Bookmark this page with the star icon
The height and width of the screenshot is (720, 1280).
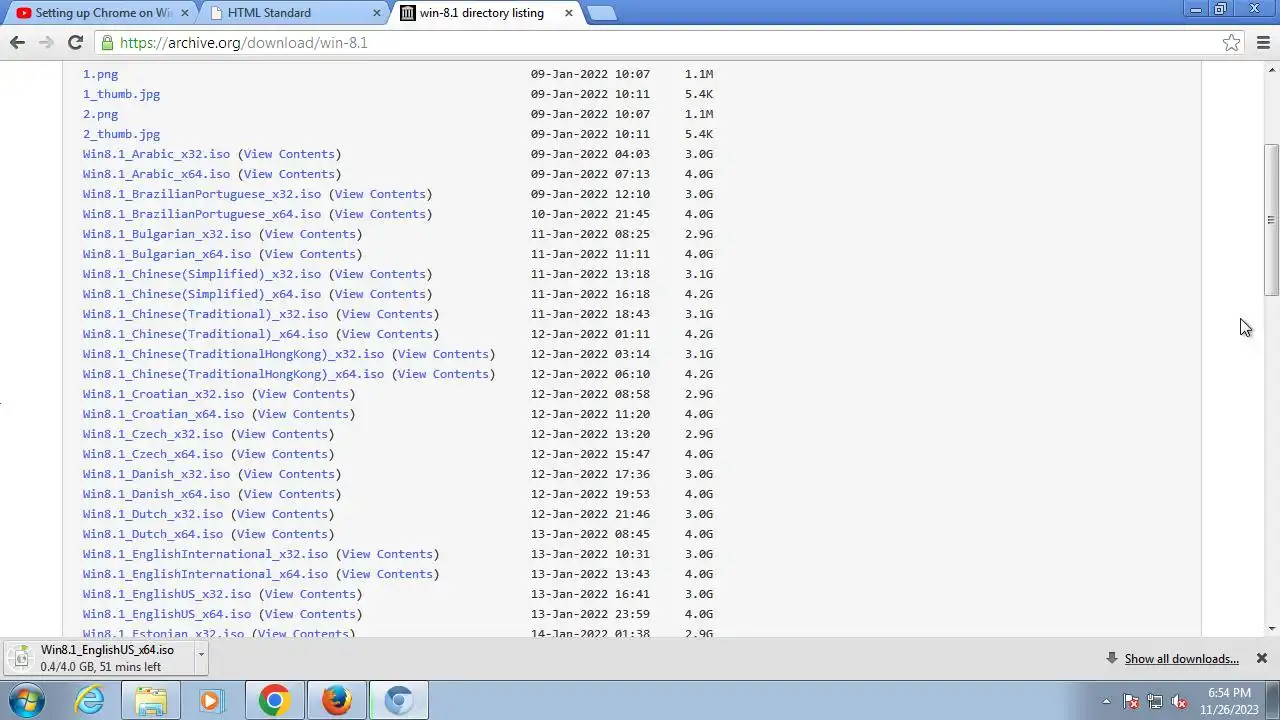pos(1231,42)
